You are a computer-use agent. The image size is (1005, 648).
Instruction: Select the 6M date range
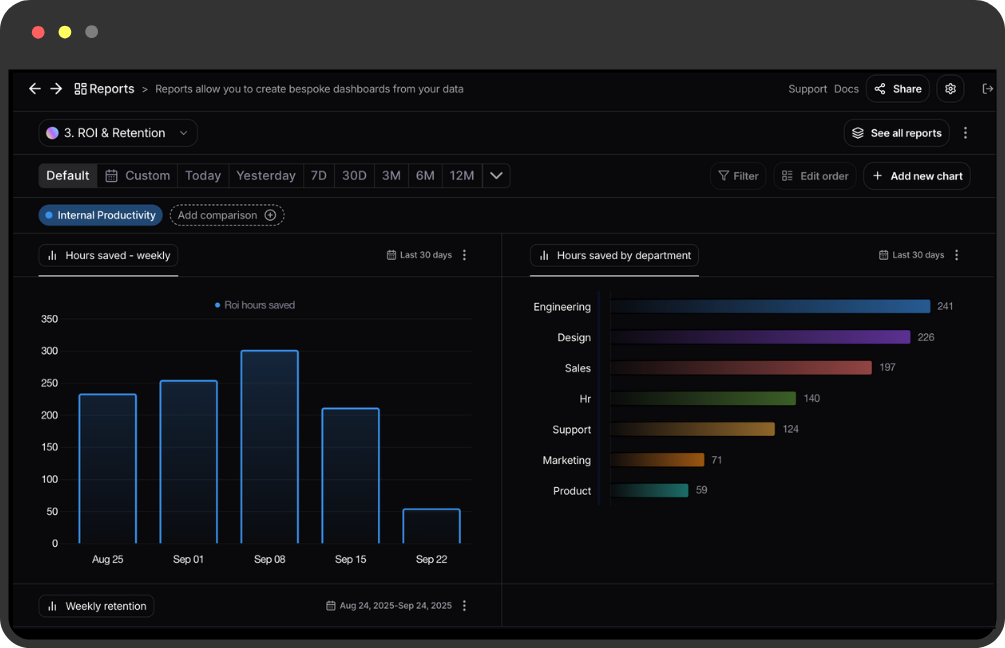(x=425, y=176)
